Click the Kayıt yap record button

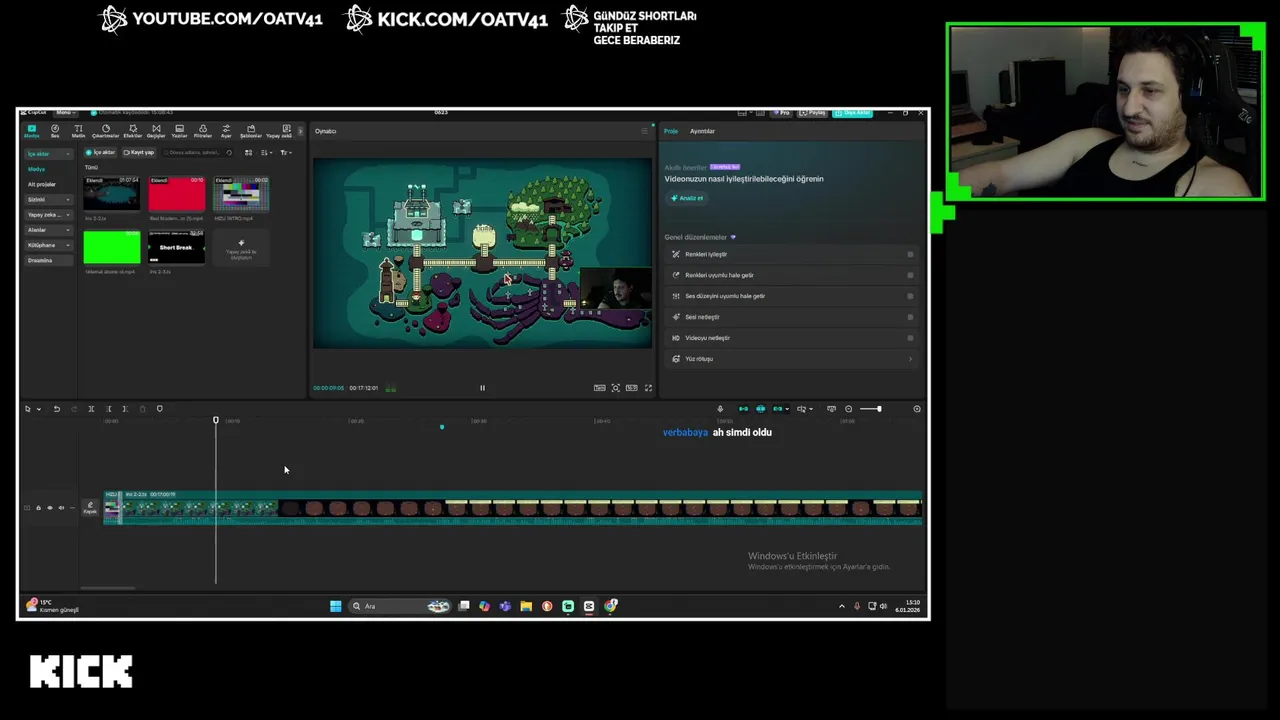139,153
